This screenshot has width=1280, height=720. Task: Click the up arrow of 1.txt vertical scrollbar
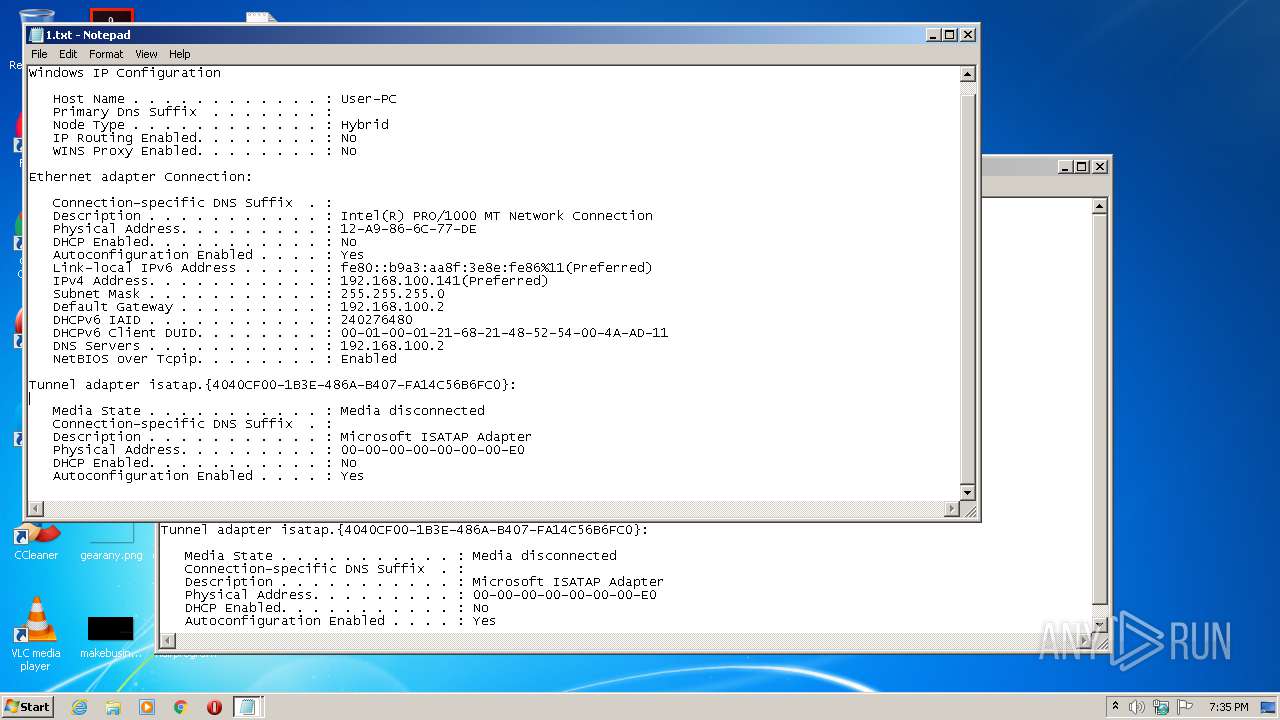(967, 74)
